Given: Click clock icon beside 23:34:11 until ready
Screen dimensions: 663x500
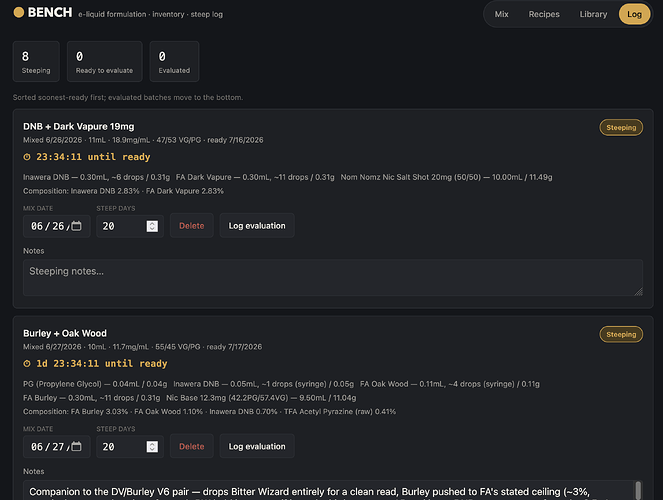Looking at the screenshot, I should pos(27,157).
